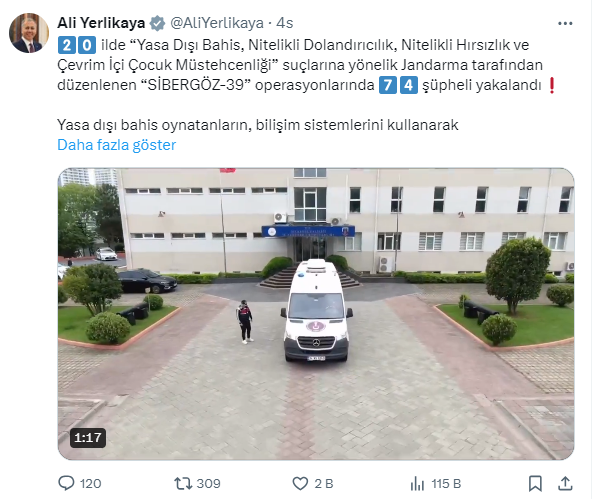Open the post via the 4s timestamp

[x=285, y=23]
